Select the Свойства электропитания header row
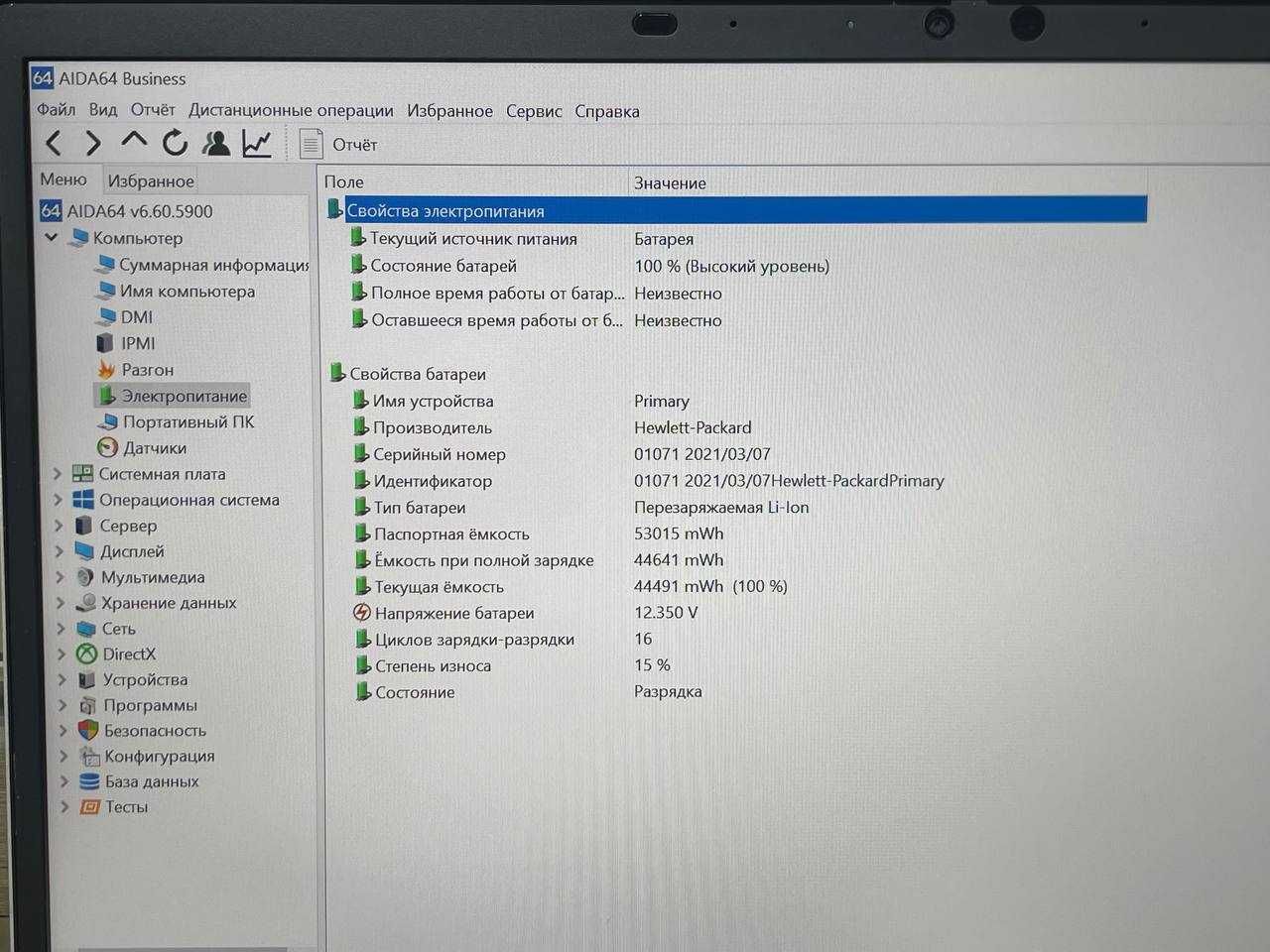This screenshot has width=1270, height=952. point(735,210)
